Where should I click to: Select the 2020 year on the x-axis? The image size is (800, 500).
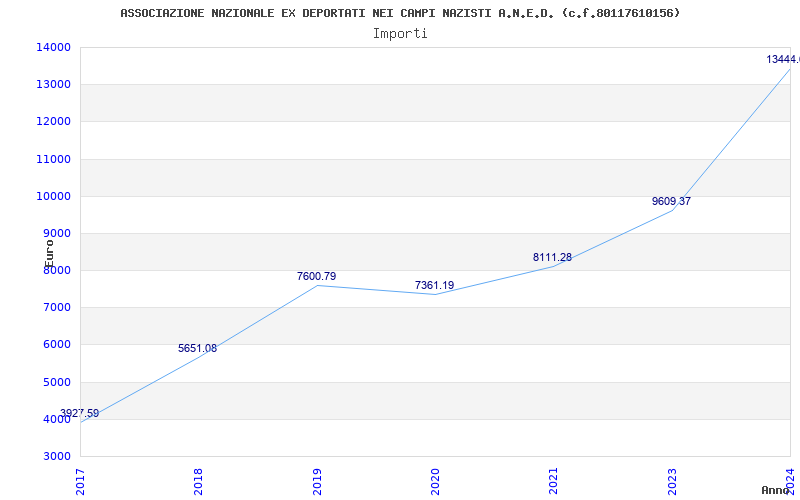pyautogui.click(x=435, y=480)
